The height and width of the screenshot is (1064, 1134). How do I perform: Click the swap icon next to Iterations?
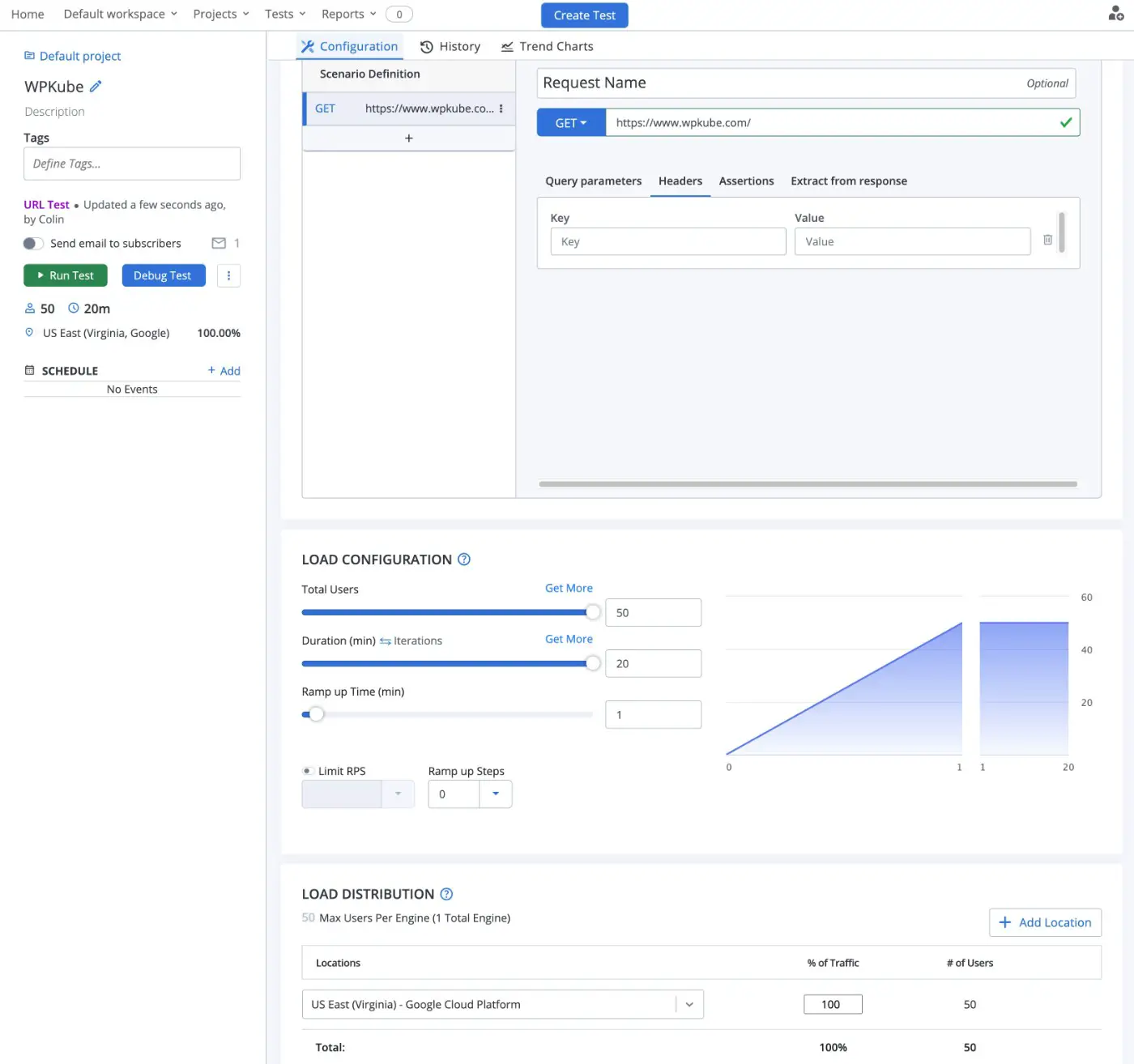click(386, 641)
